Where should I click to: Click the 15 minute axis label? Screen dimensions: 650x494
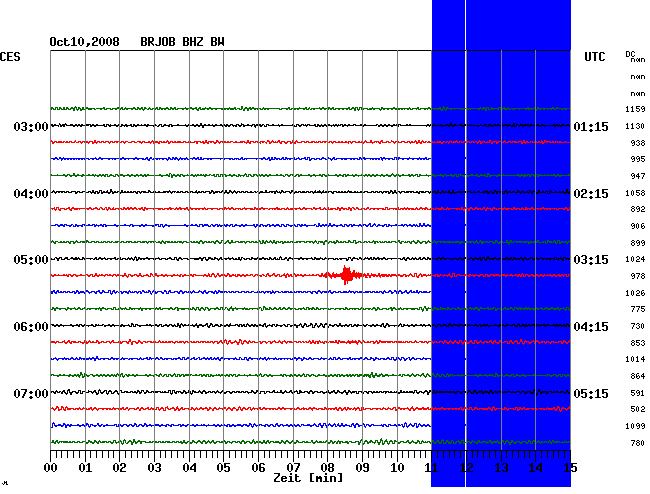coord(570,468)
